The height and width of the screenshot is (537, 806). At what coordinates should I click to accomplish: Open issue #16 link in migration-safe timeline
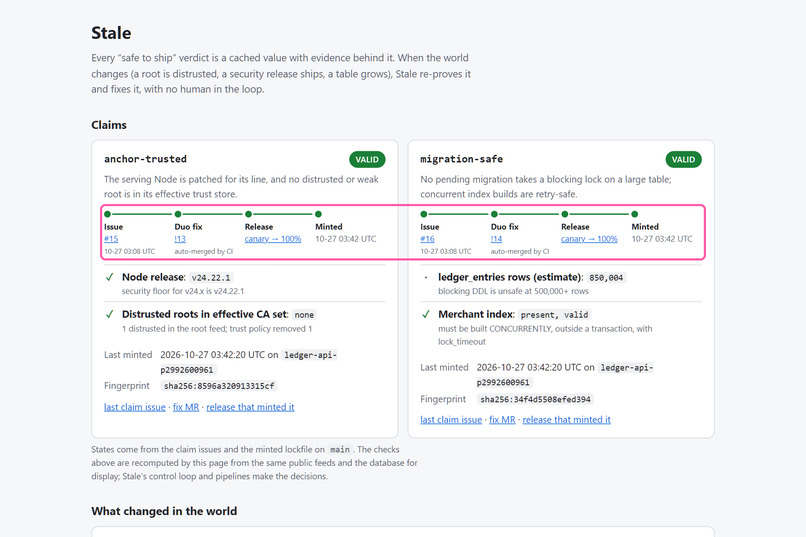pyautogui.click(x=427, y=239)
